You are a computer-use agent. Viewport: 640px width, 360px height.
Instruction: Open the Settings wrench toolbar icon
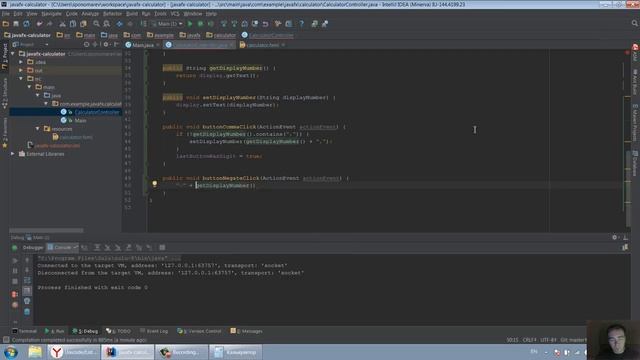278,24
